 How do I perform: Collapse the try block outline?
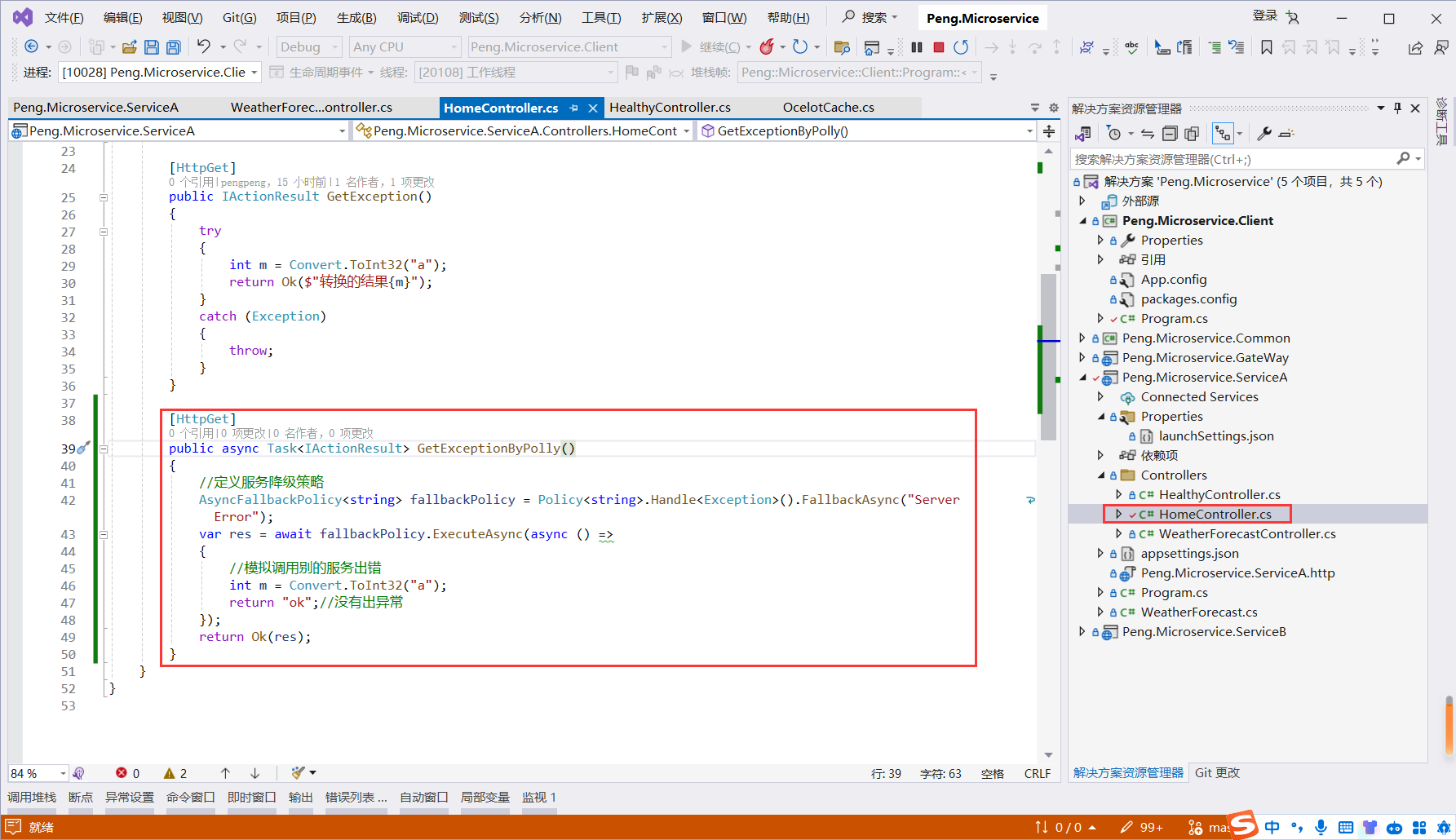pyautogui.click(x=104, y=232)
